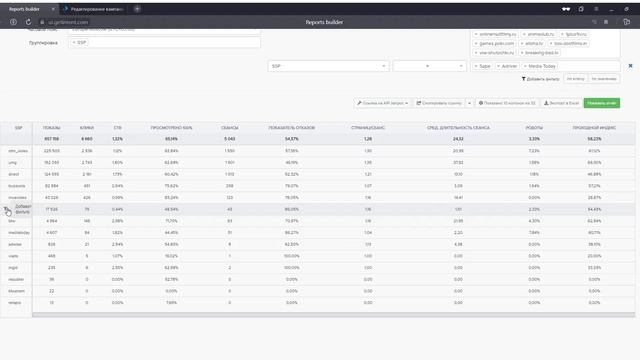Click Экспорт в Excel button
Viewport: 640px width, 360px height.
pyautogui.click(x=561, y=103)
